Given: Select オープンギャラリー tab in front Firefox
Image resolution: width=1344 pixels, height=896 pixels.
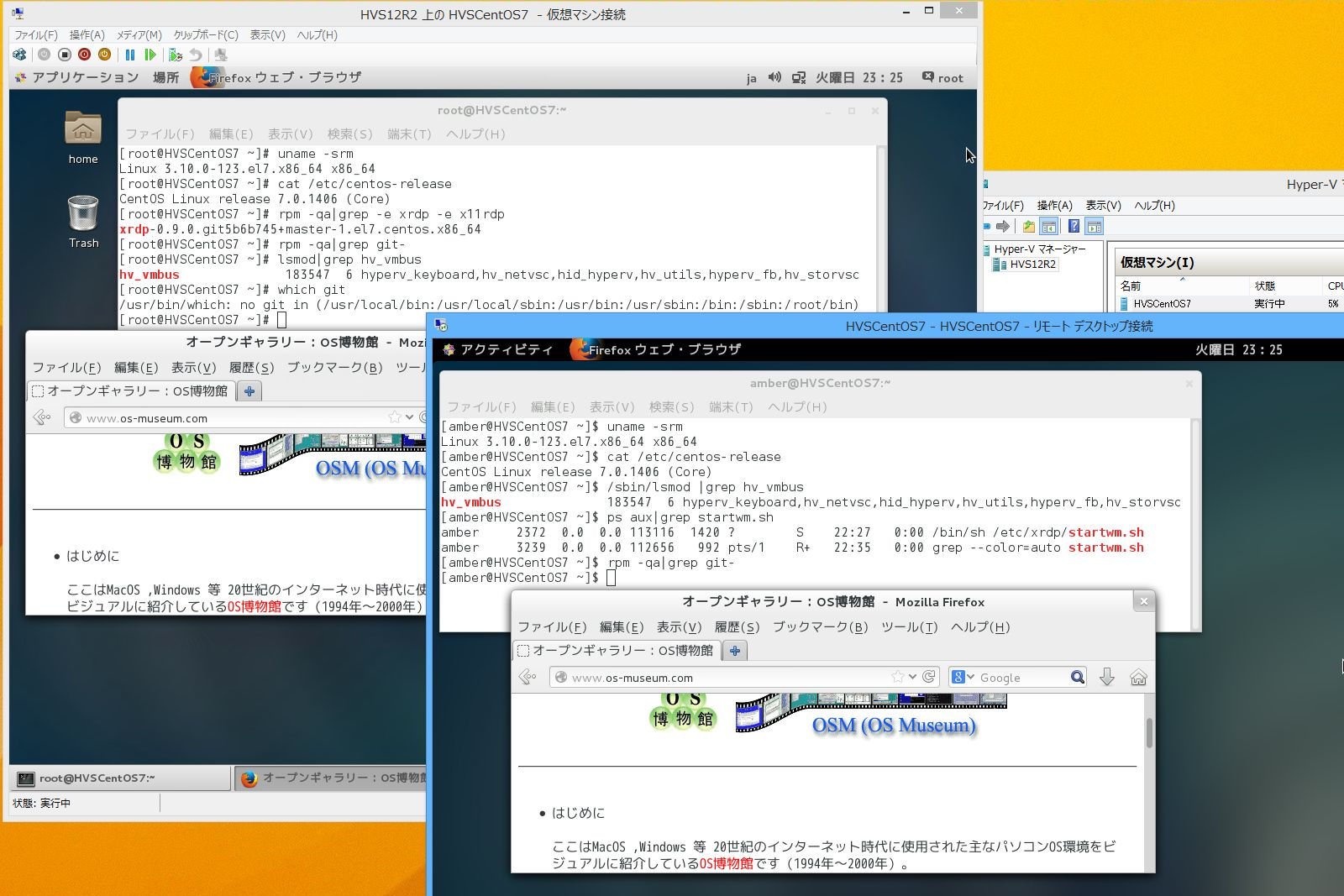Looking at the screenshot, I should point(616,651).
